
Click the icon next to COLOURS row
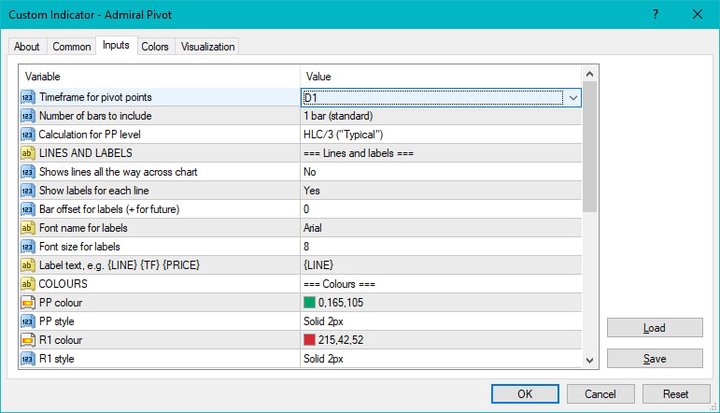(28, 284)
